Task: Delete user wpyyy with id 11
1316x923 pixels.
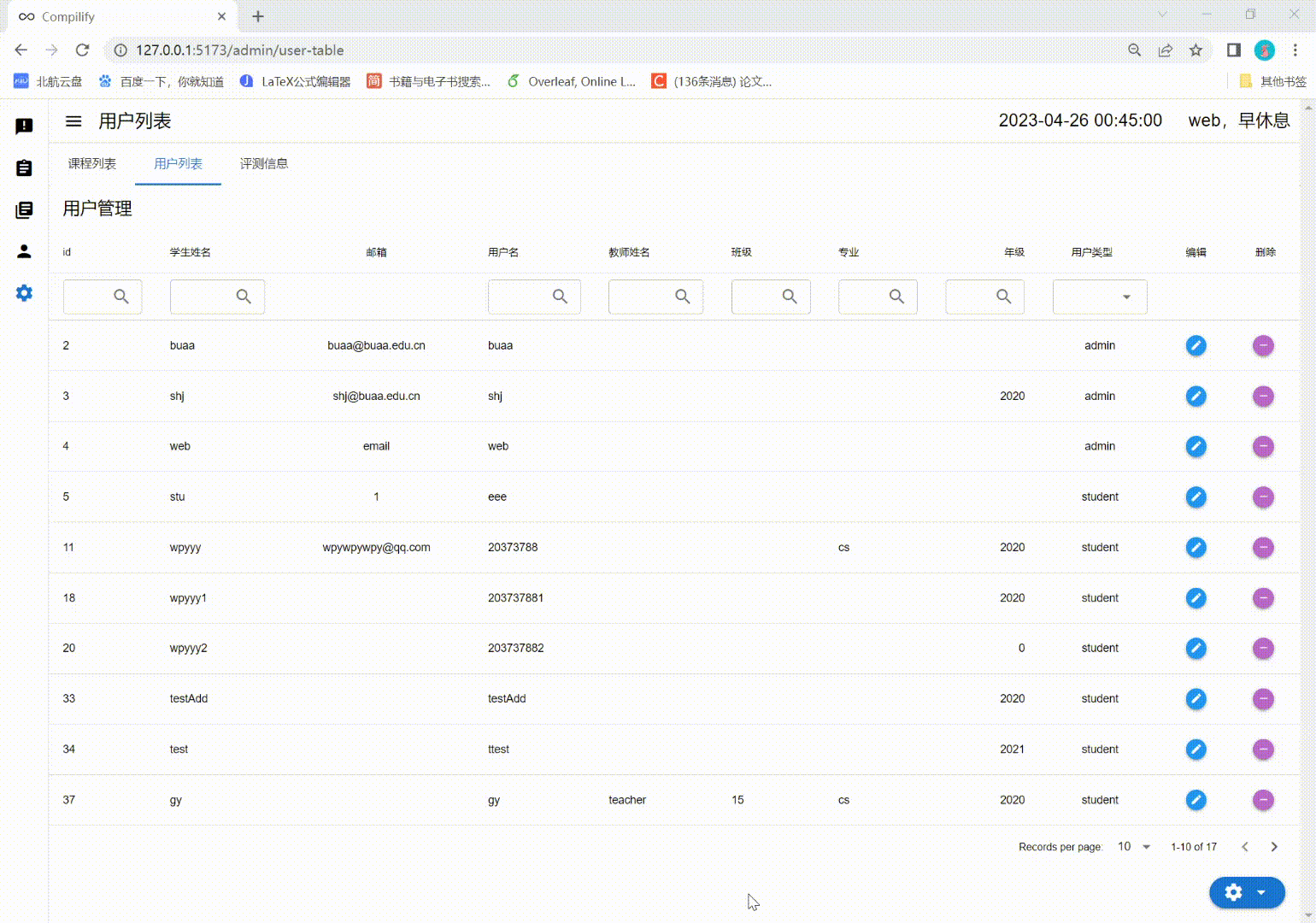Action: point(1263,547)
